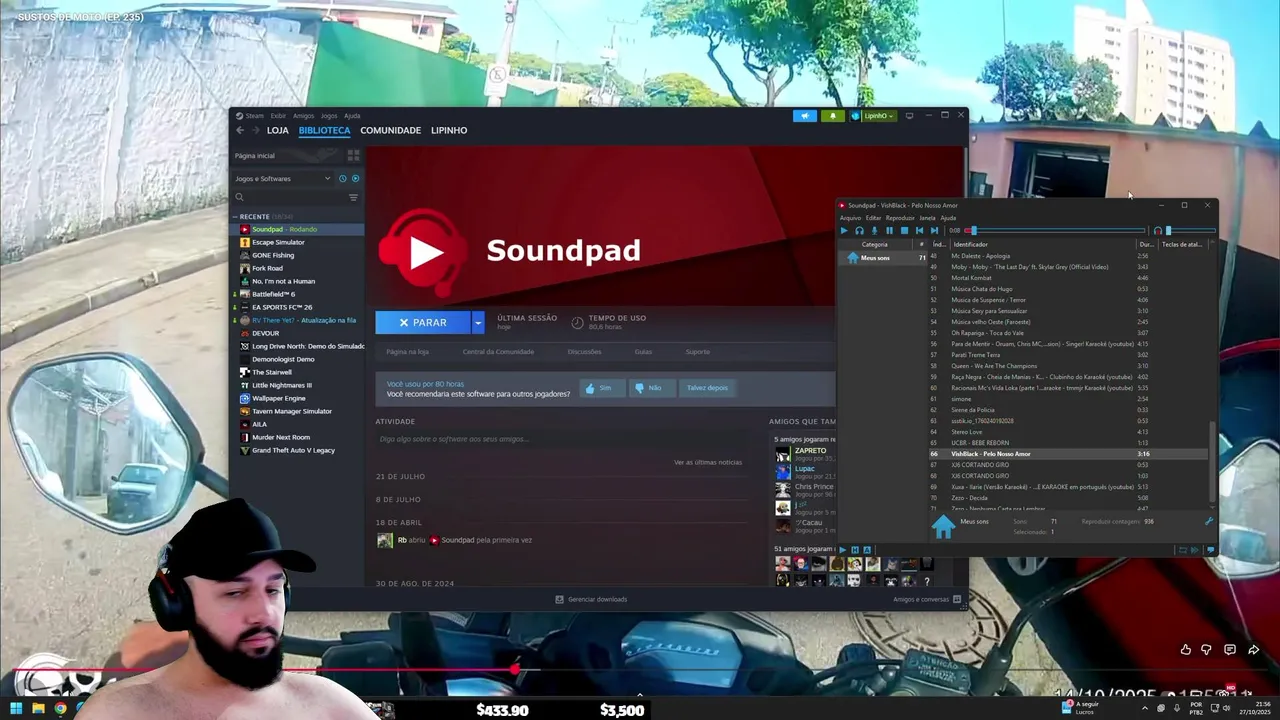Open the Ajuda menu in Soundpad
This screenshot has height=720, width=1280.
(x=948, y=218)
